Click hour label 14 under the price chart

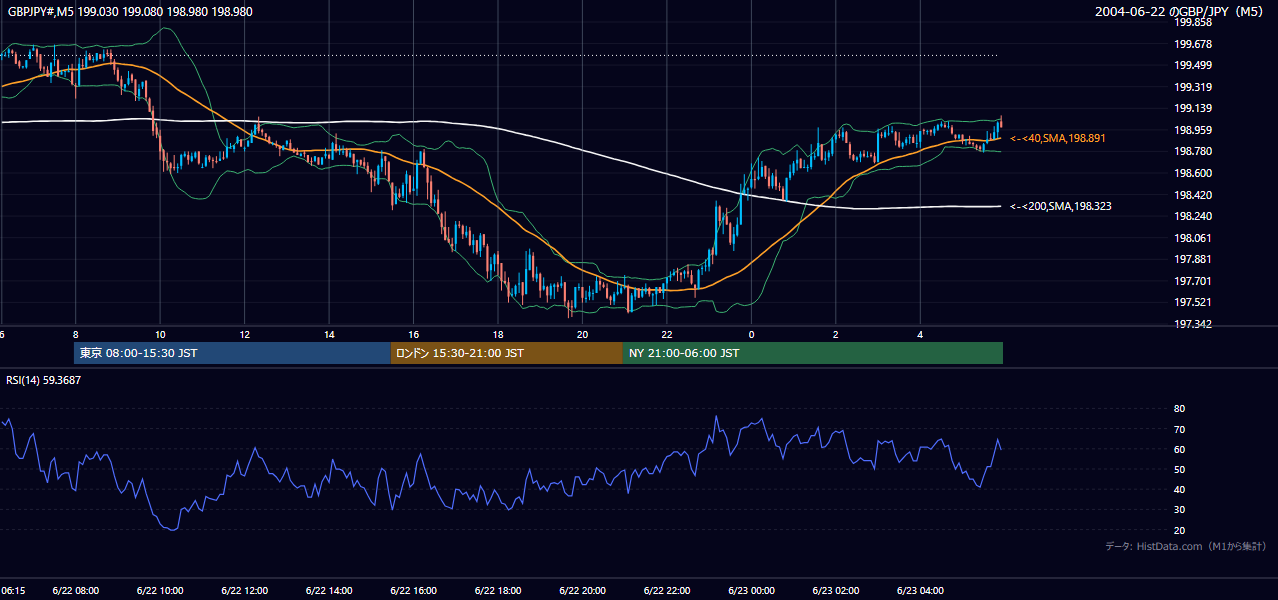click(329, 334)
